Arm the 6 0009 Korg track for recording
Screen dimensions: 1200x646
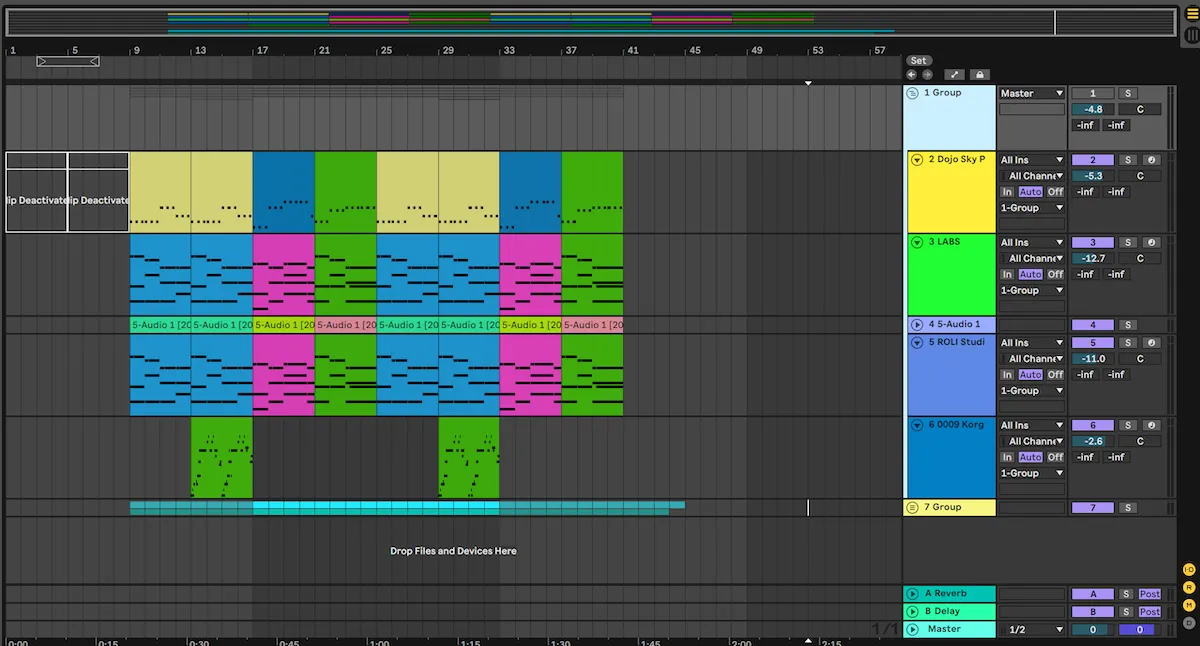[x=1152, y=425]
